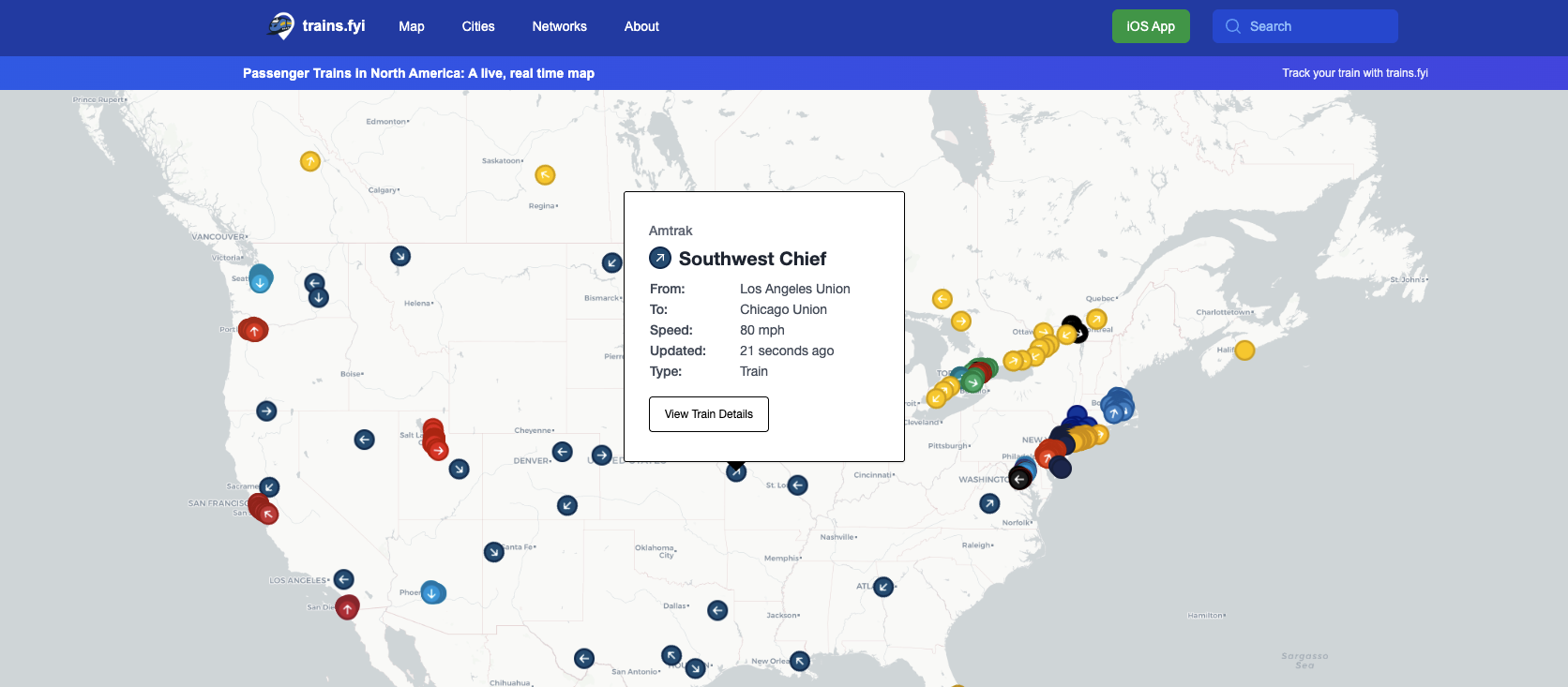Click the Amtrak label in popup
Screen dimensions: 1568x687
671,231
